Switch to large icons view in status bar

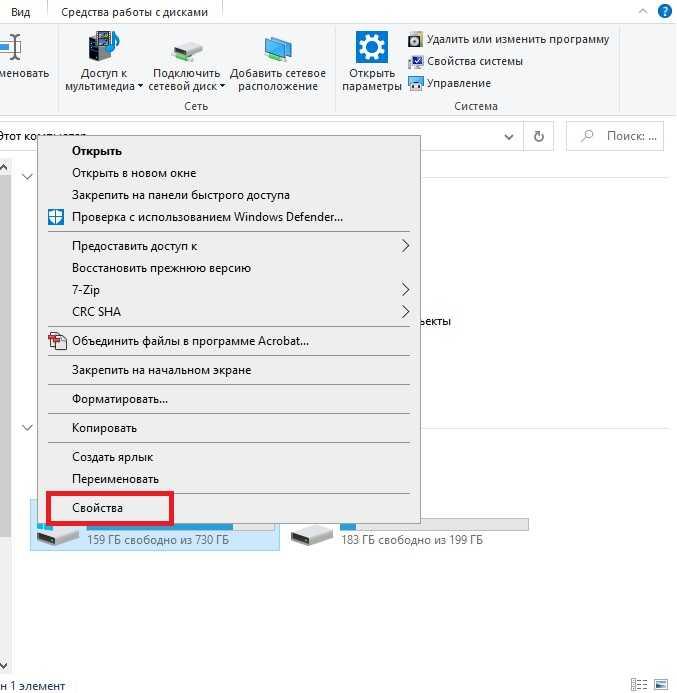coord(661,685)
